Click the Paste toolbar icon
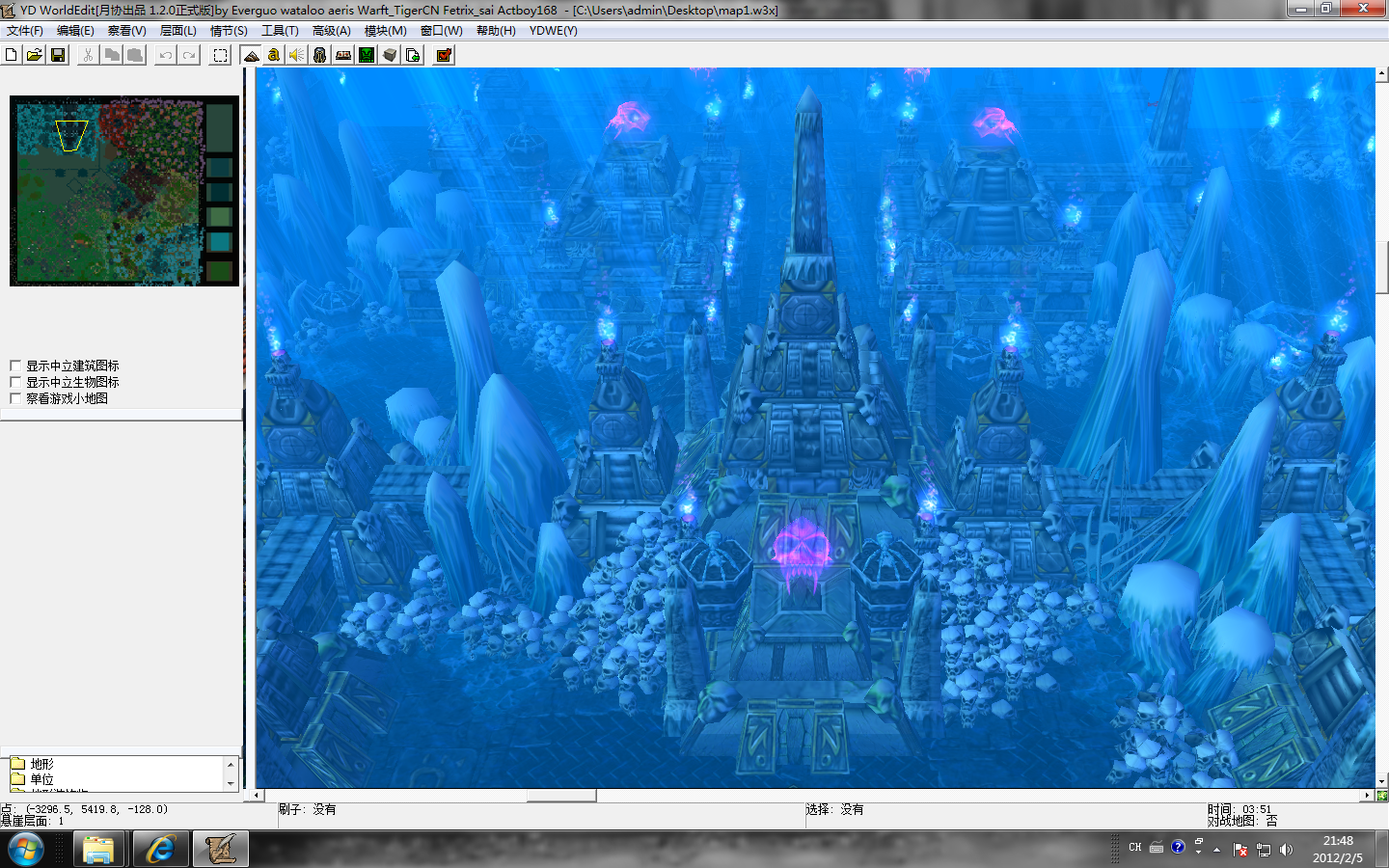 (135, 55)
